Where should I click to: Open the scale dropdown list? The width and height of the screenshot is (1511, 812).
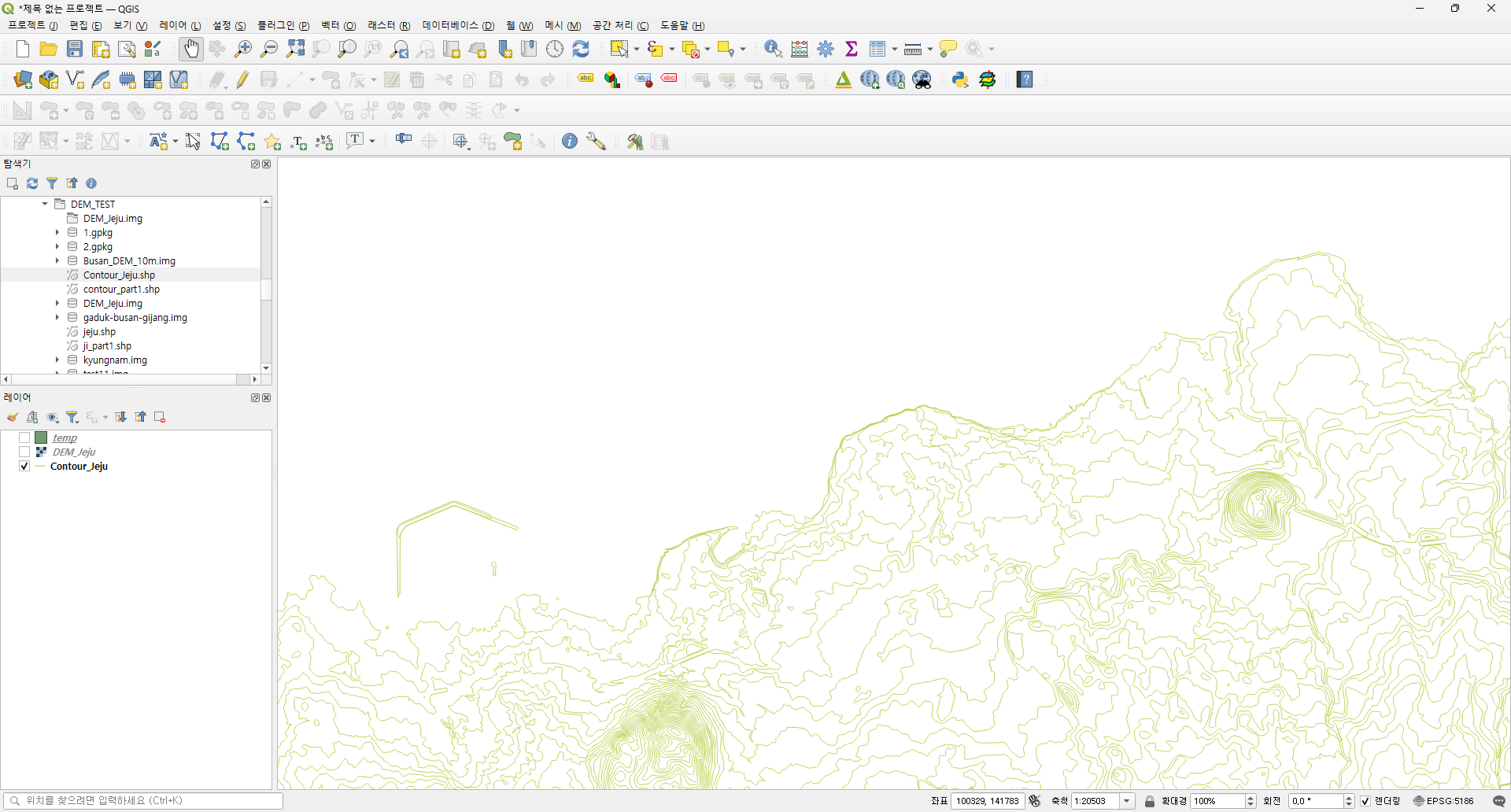(x=1127, y=801)
